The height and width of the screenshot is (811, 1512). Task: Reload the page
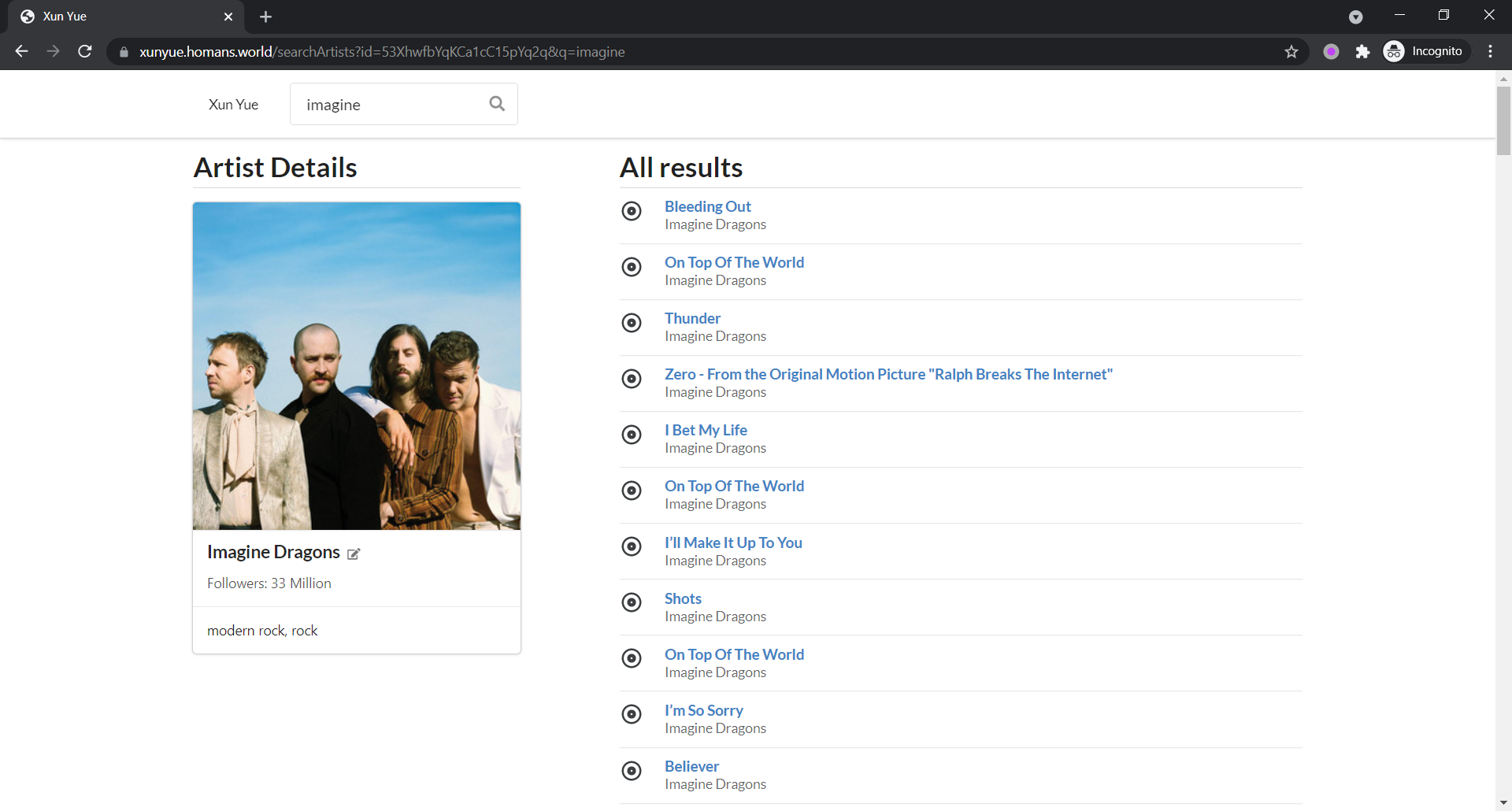pyautogui.click(x=85, y=51)
